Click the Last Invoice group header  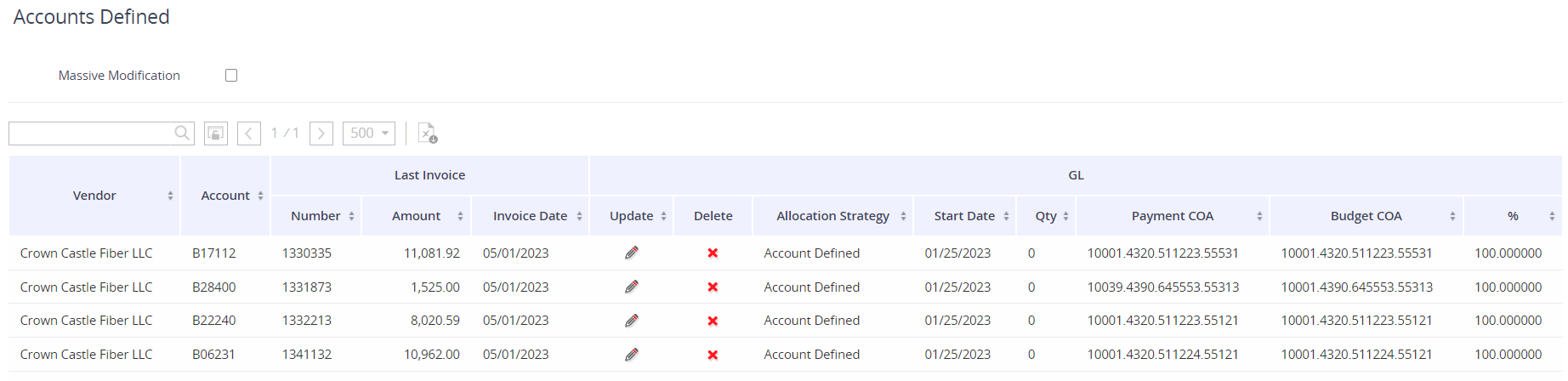click(429, 175)
